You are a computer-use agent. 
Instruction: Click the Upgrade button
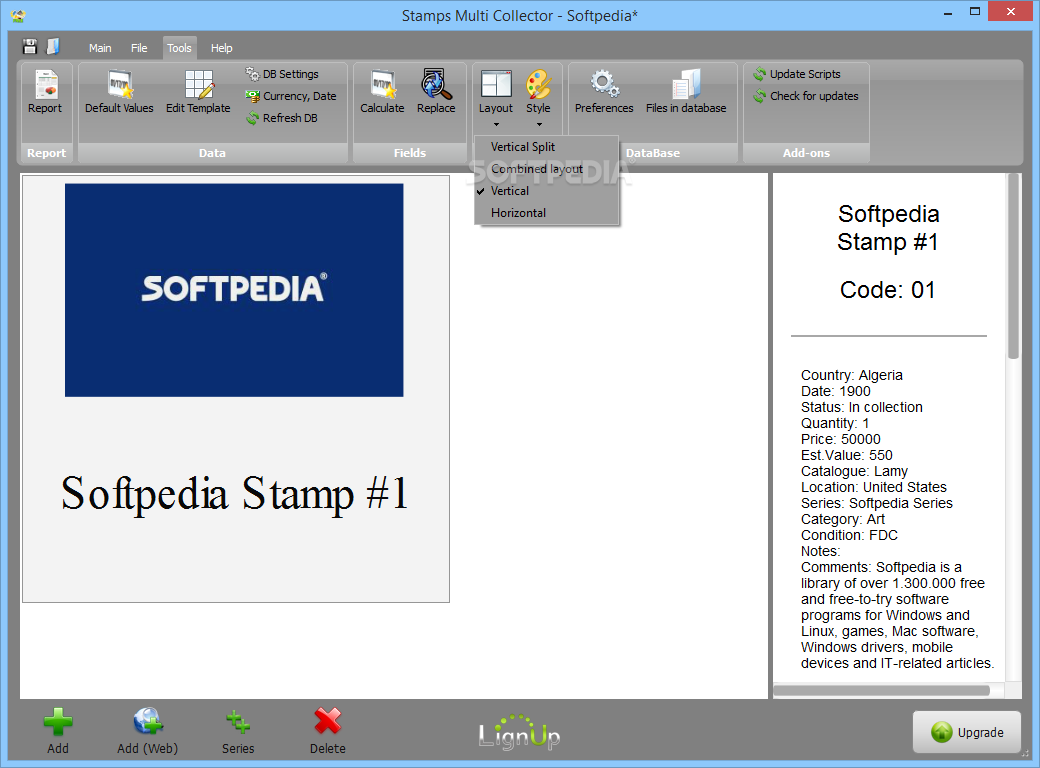coord(966,732)
